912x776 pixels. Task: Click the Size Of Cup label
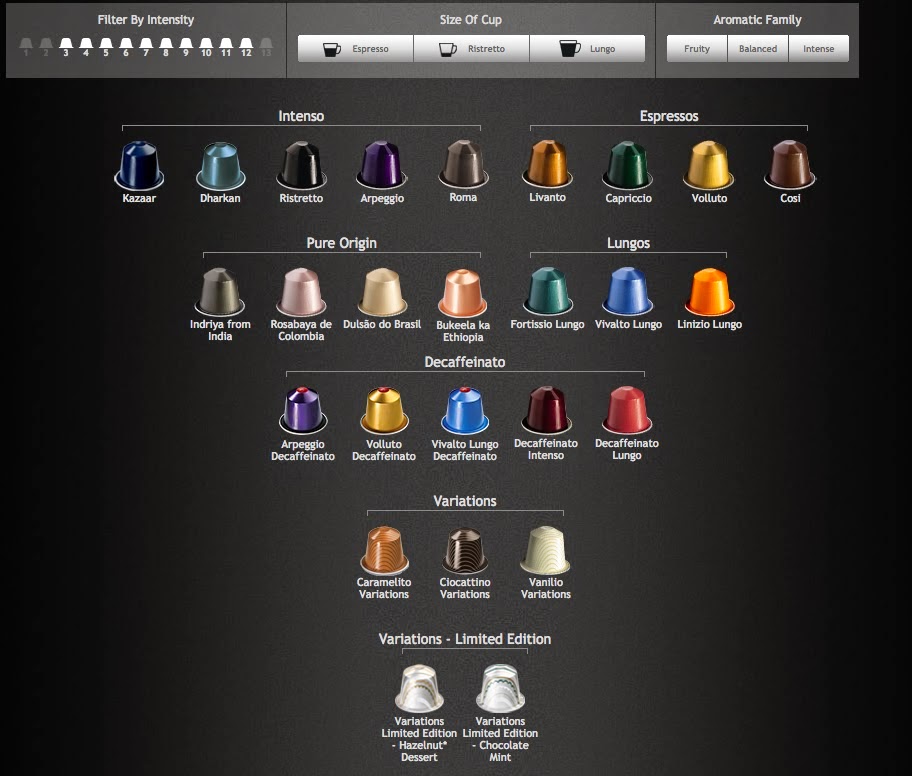tap(471, 20)
